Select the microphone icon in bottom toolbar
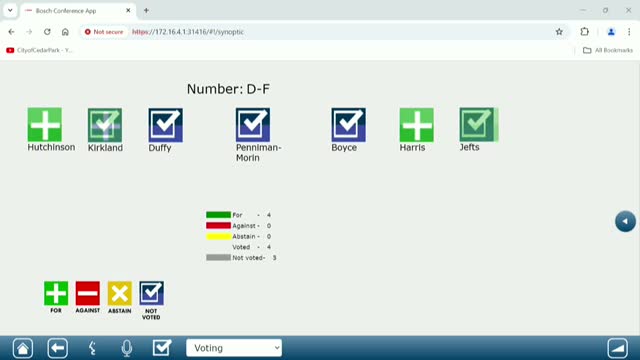This screenshot has height=360, width=640. click(127, 348)
